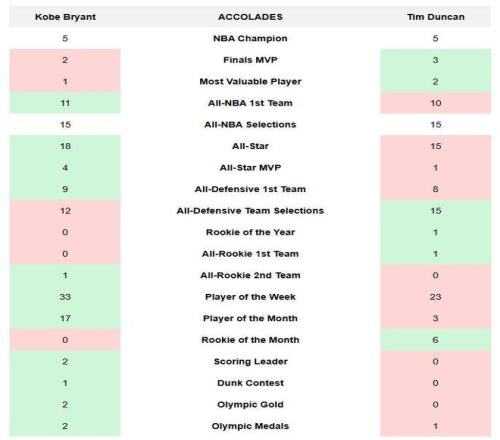Viewport: 500px width, 440px height.
Task: Select the ACCOLADES header label
Action: [x=250, y=17]
